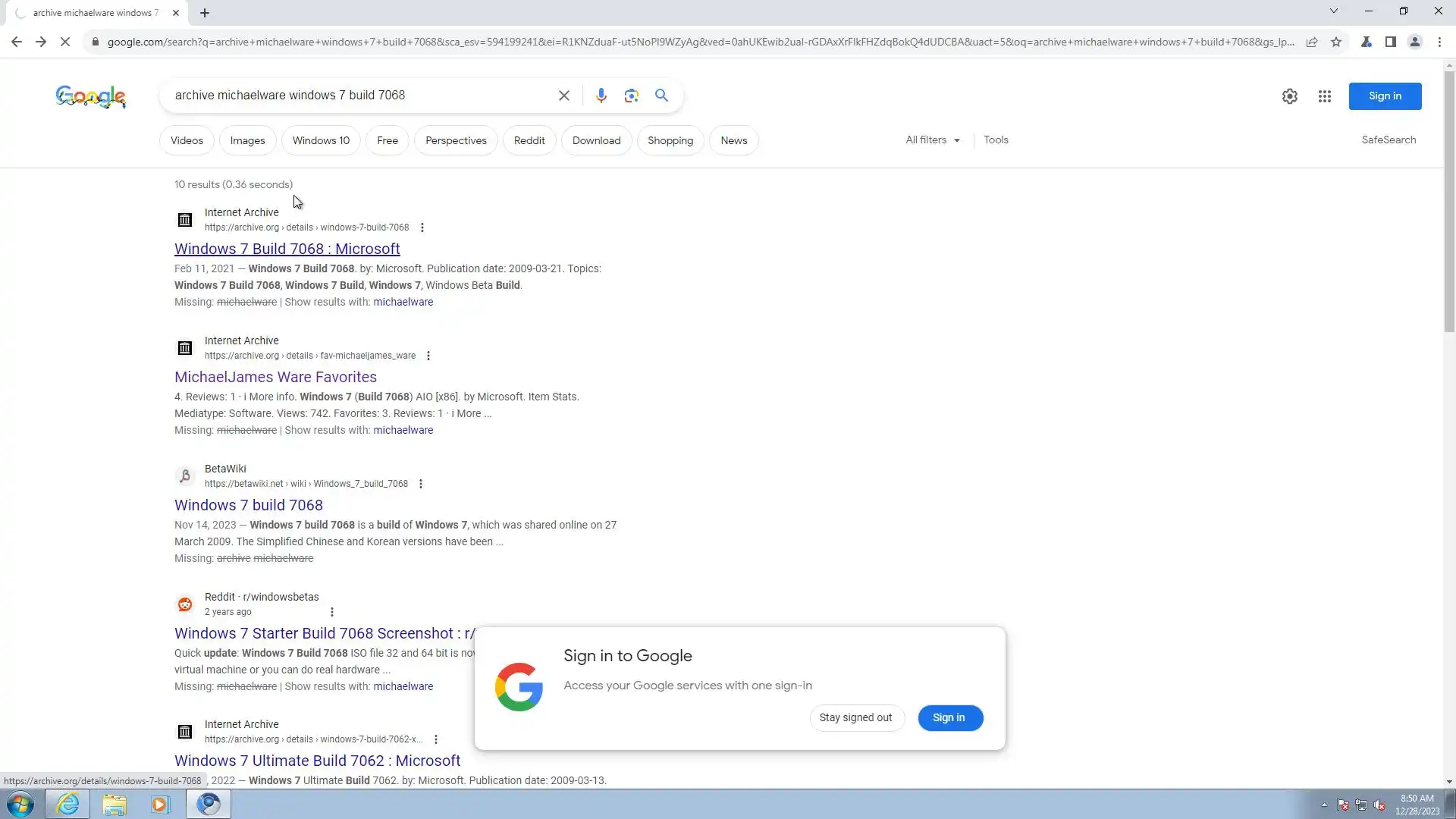Open Chrome side panel icon
Image resolution: width=1456 pixels, height=819 pixels.
pyautogui.click(x=1390, y=42)
